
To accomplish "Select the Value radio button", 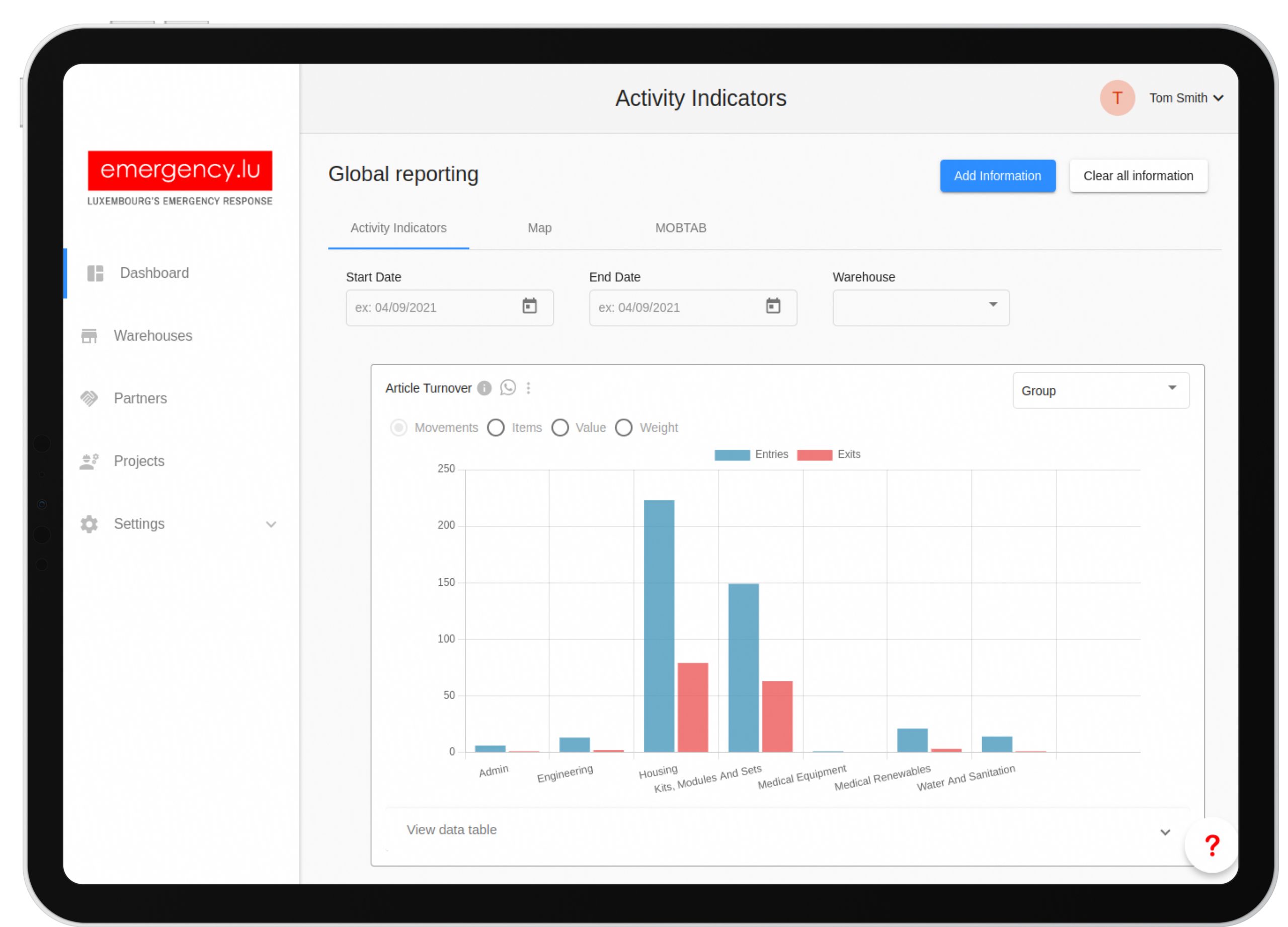I will 560,428.
